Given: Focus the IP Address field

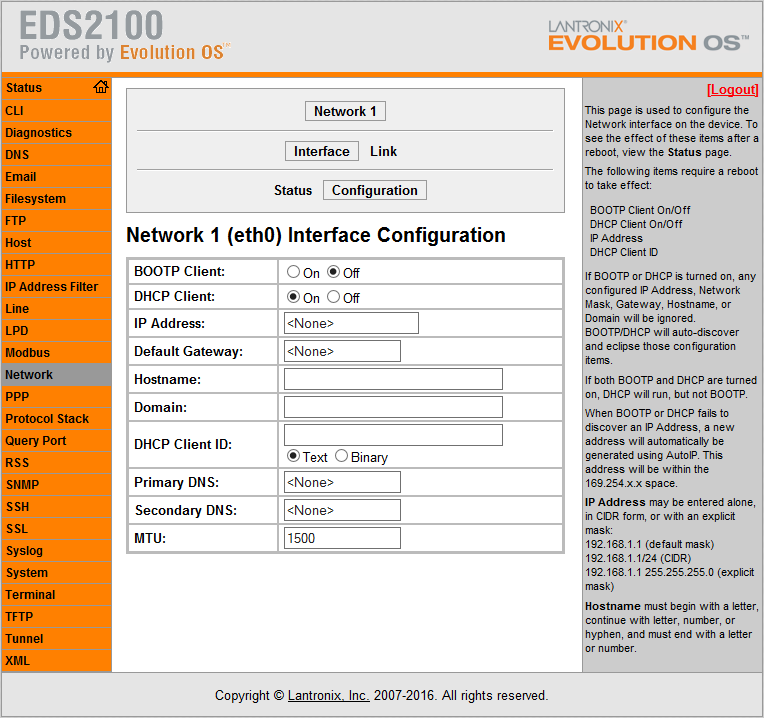Looking at the screenshot, I should coord(351,323).
